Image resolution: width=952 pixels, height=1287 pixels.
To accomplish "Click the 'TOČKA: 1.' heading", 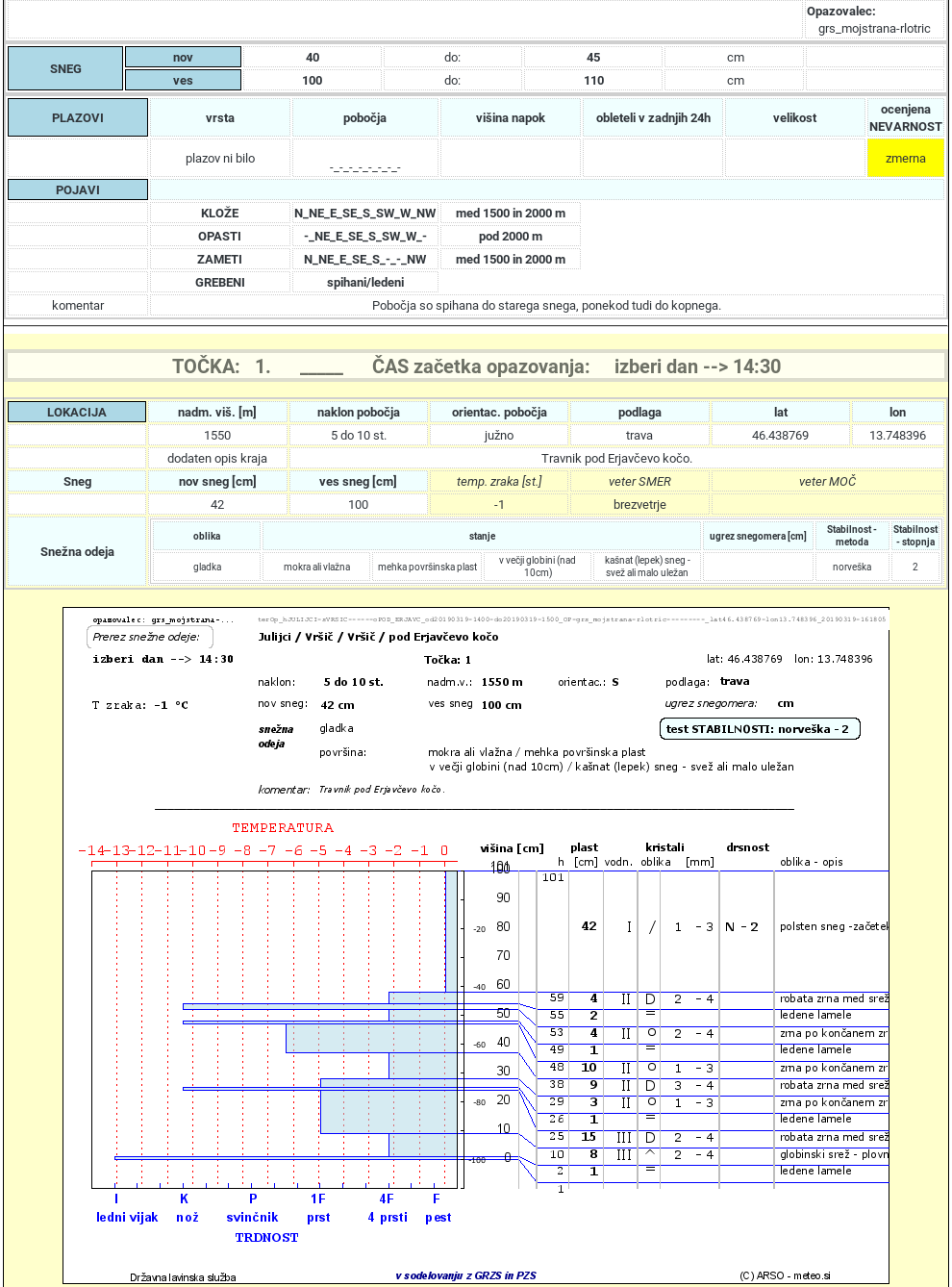I will 221,366.
